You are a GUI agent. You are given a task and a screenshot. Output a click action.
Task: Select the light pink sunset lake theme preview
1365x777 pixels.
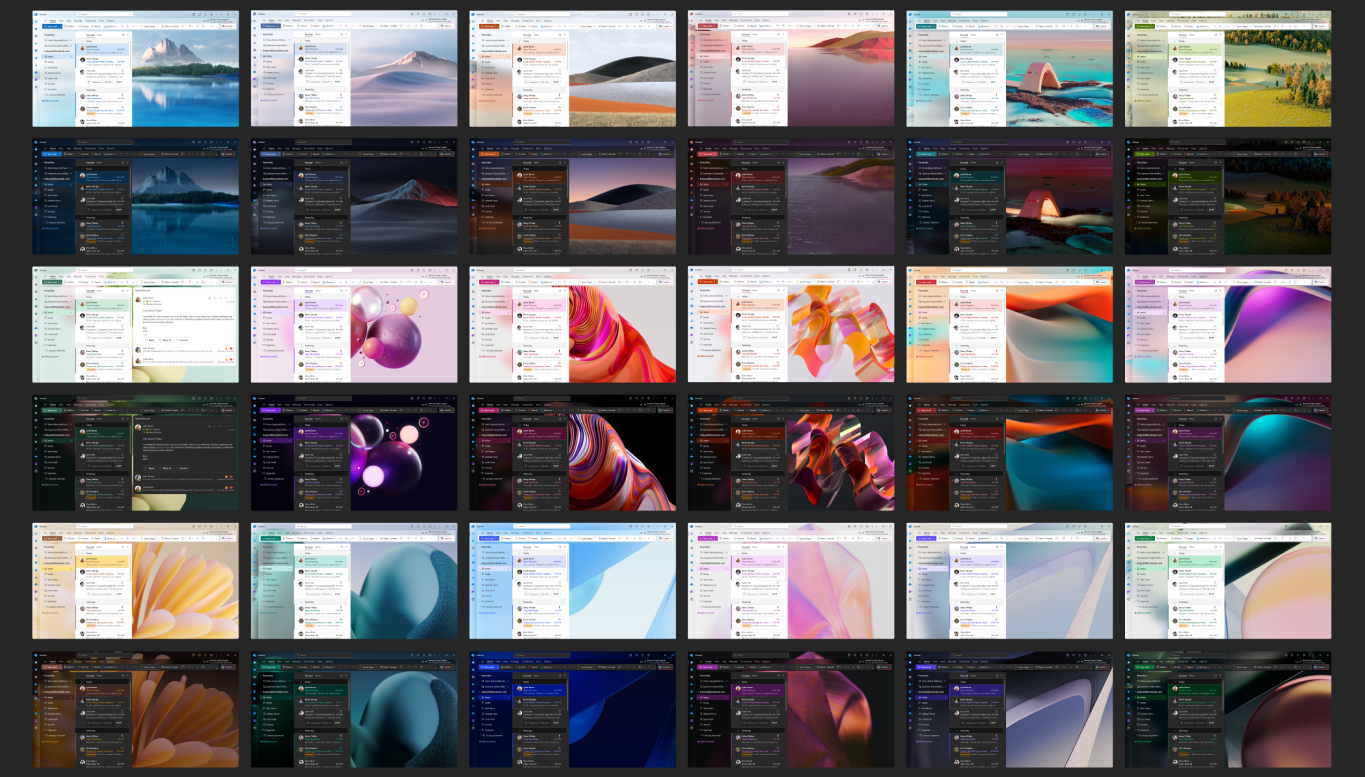pos(791,69)
